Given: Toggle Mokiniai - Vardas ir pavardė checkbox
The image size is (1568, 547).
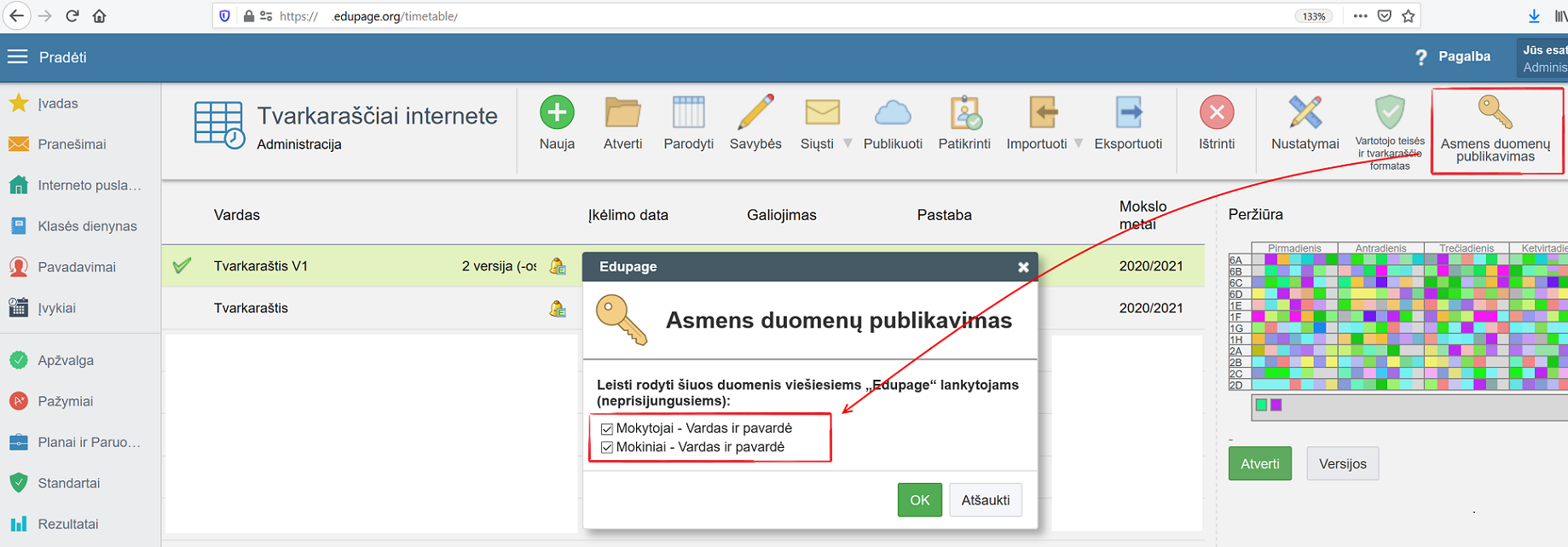Looking at the screenshot, I should tap(607, 448).
